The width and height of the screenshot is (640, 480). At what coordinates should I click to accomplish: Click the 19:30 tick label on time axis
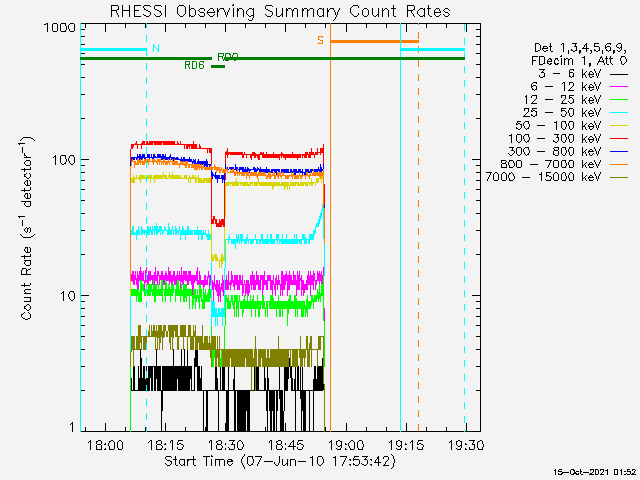pos(466,445)
